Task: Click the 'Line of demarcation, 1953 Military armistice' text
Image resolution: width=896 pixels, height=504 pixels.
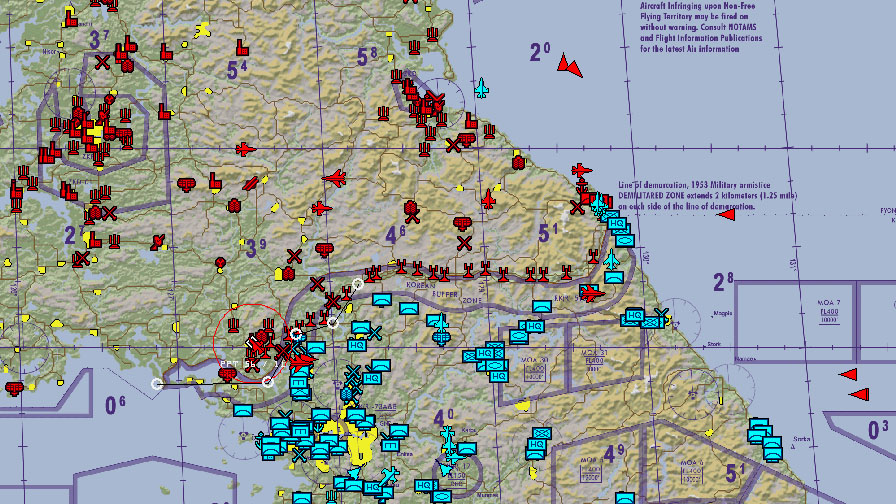Action: tap(694, 185)
